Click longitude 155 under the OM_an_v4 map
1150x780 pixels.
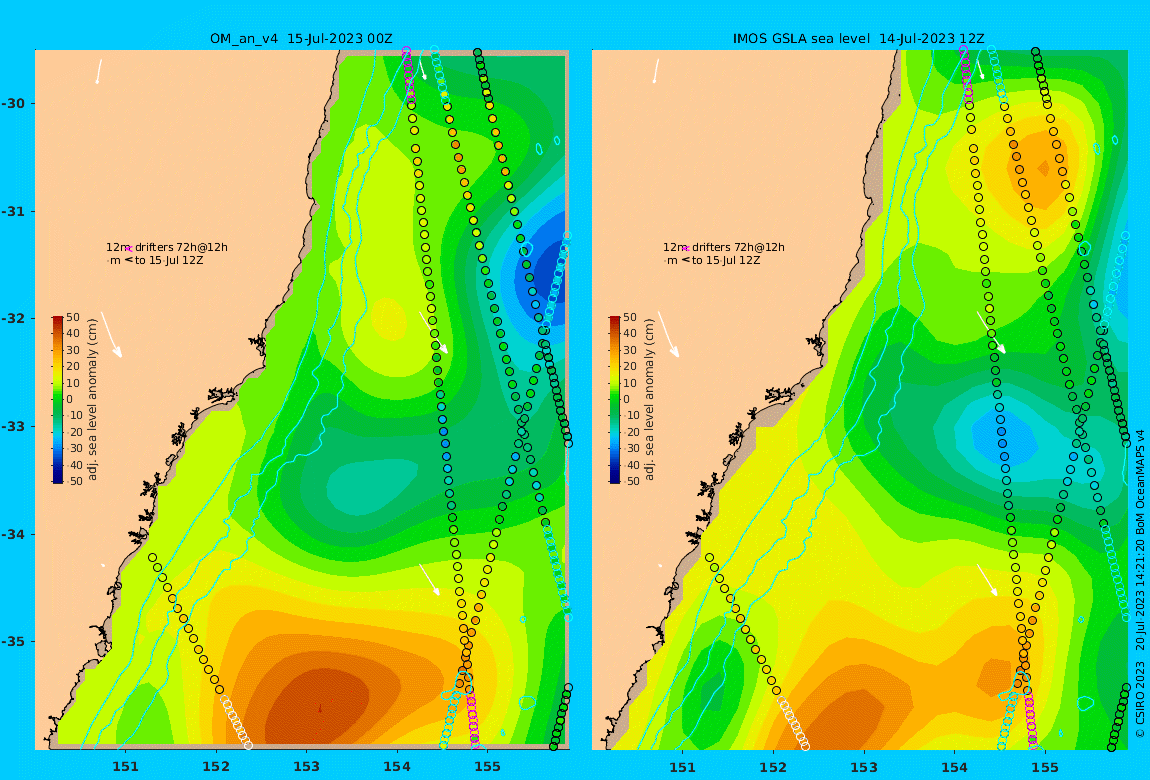pyautogui.click(x=487, y=766)
